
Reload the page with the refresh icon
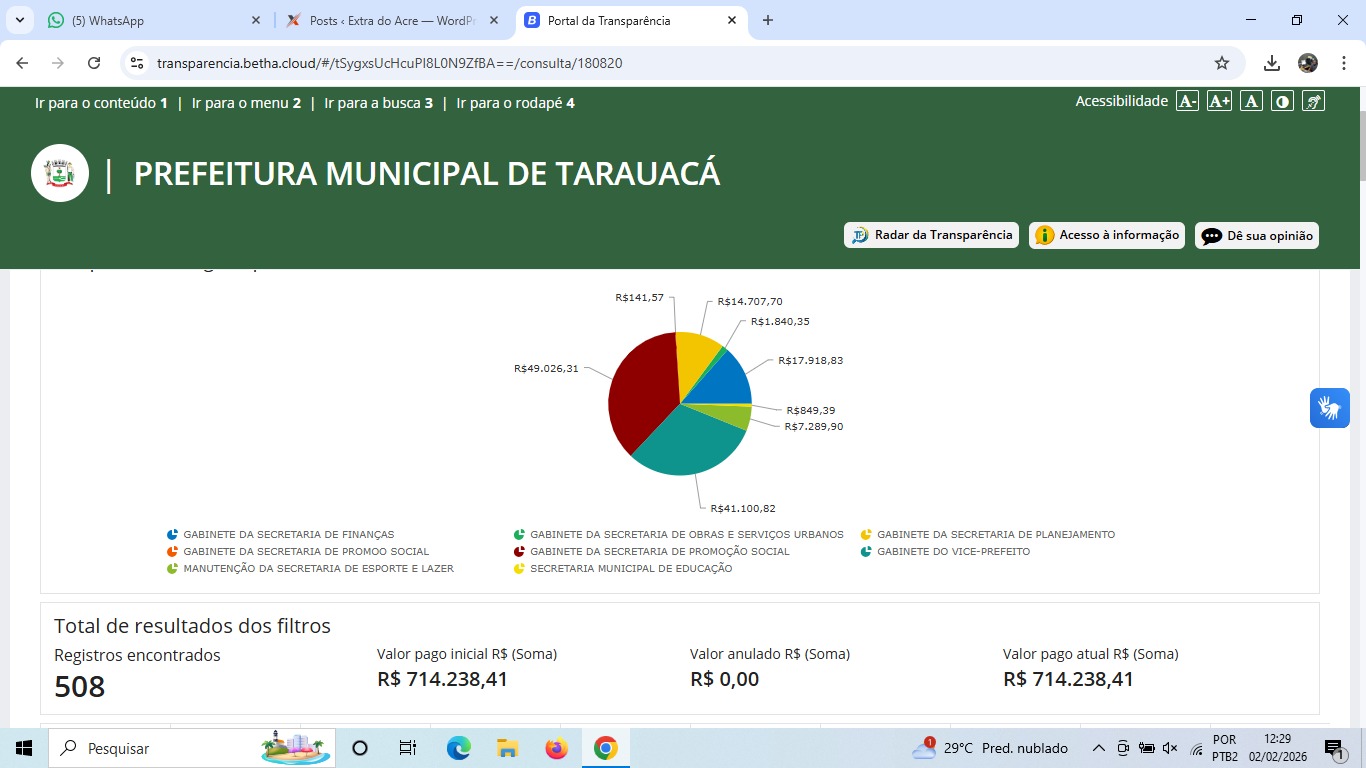pyautogui.click(x=94, y=63)
